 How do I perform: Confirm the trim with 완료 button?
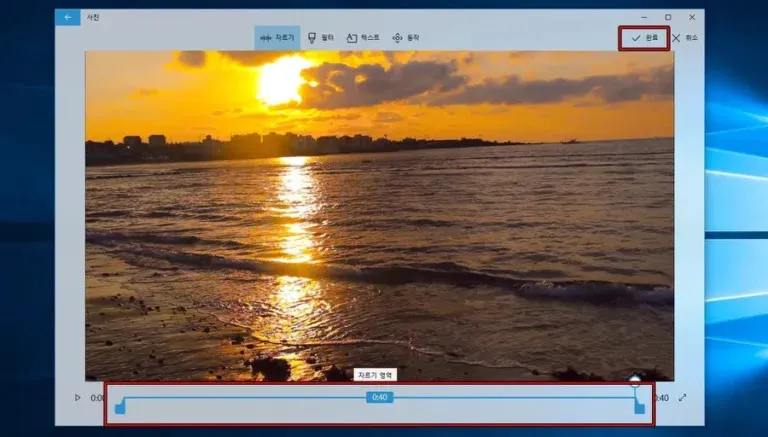click(x=644, y=38)
